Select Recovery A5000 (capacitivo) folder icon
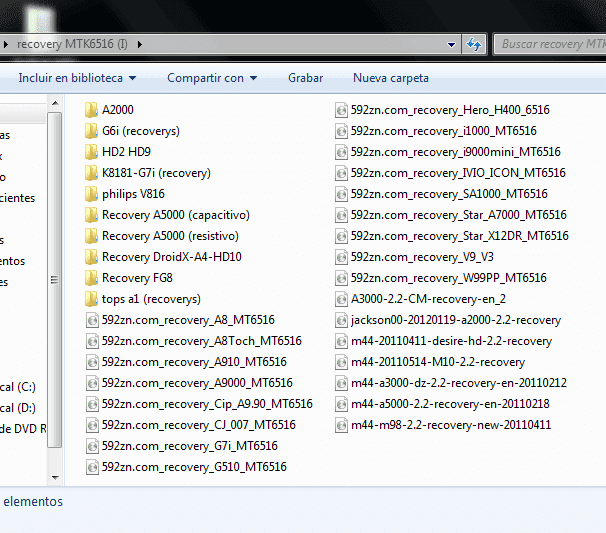 click(x=91, y=215)
